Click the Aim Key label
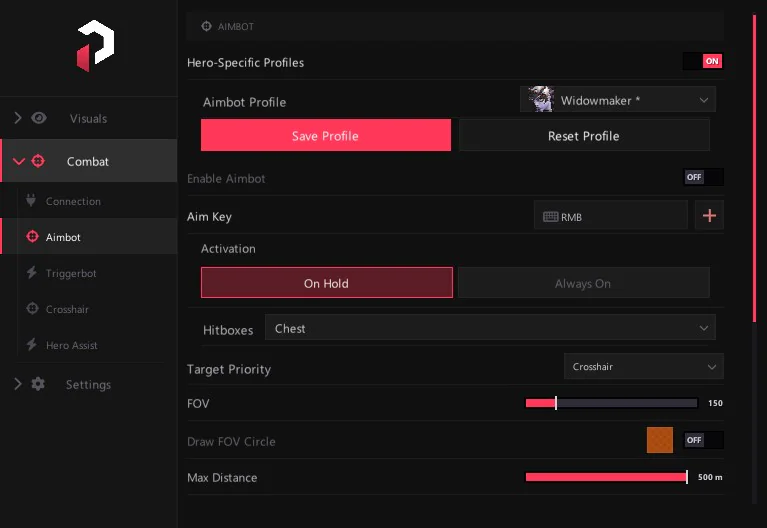Image resolution: width=767 pixels, height=528 pixels. click(x=209, y=217)
